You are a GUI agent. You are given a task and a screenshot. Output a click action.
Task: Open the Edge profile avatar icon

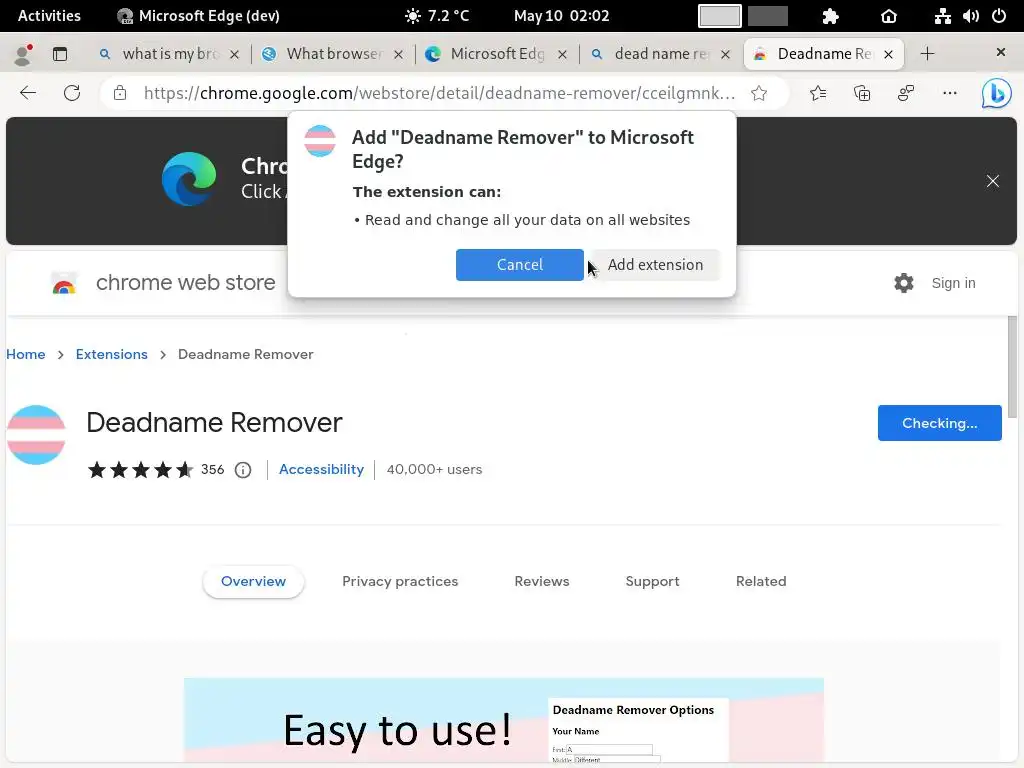click(23, 54)
